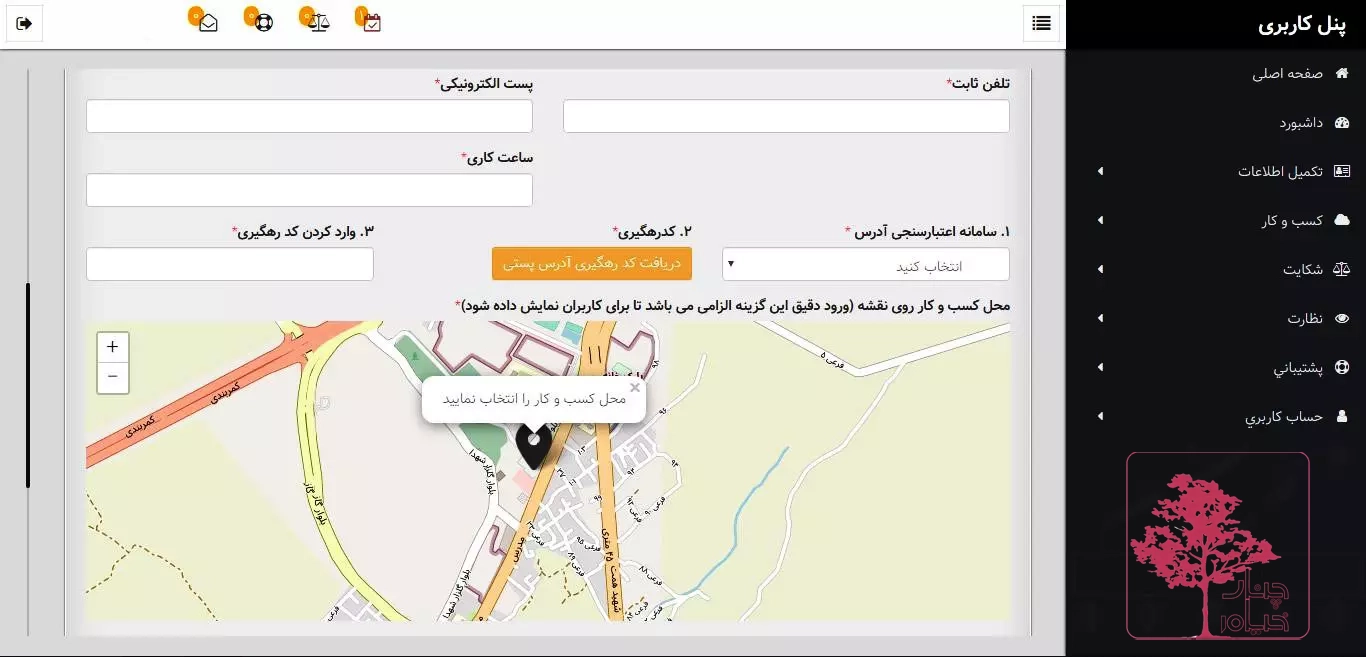
Task: Expand the شکایت menu arrow
Action: (x=1100, y=269)
